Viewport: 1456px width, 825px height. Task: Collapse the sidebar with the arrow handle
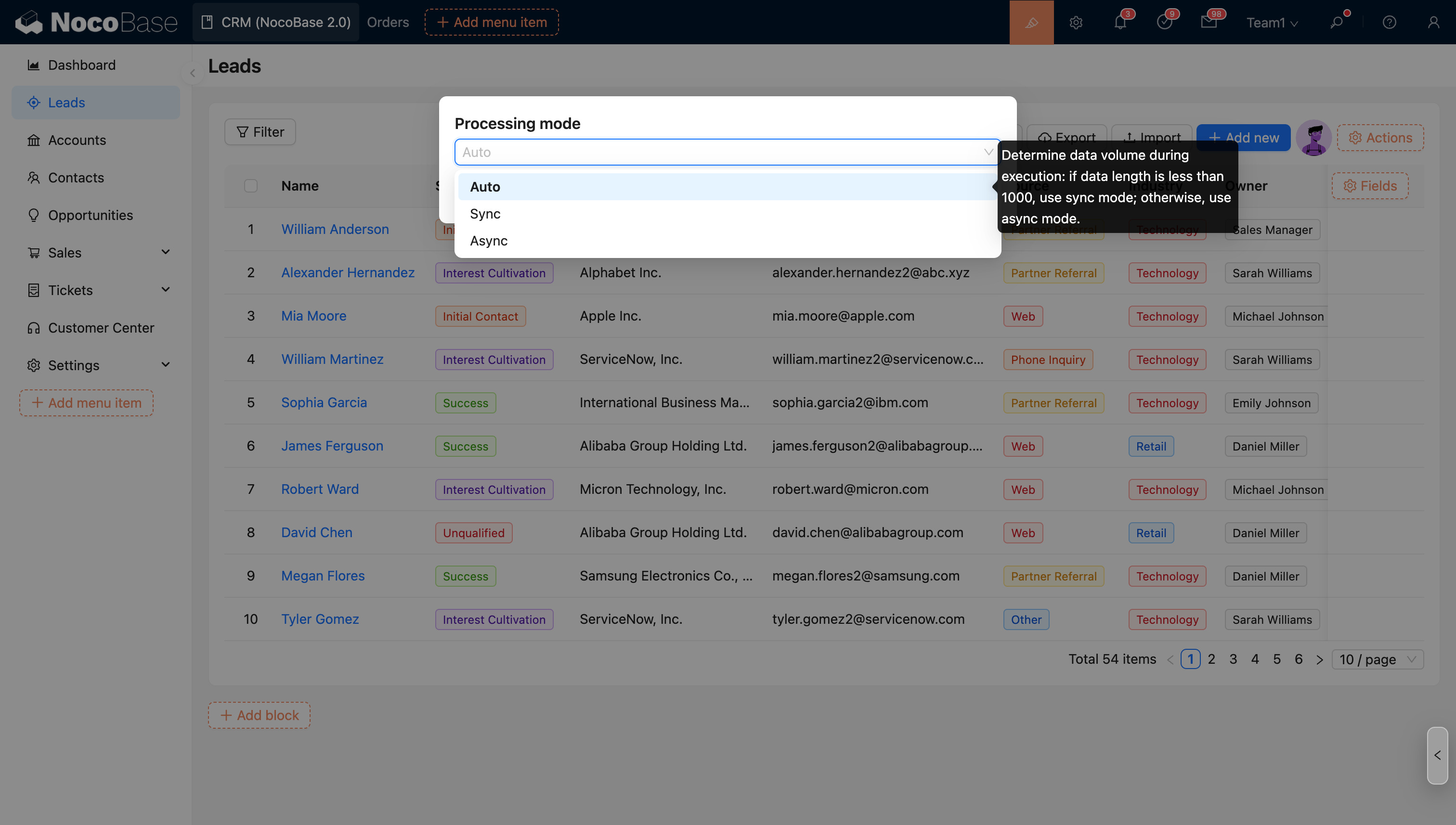click(192, 73)
